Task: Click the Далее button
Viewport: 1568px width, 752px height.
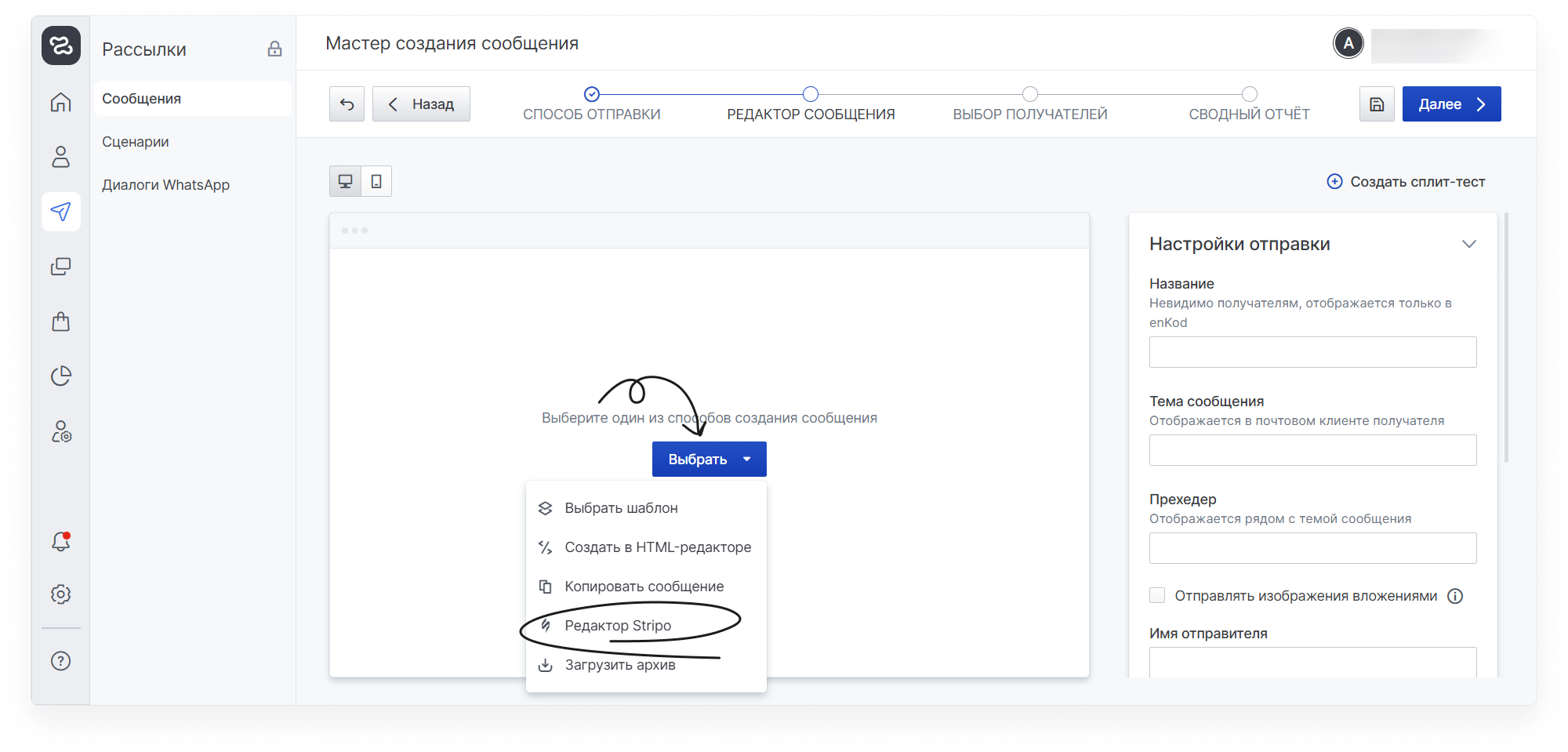Action: [x=1452, y=104]
